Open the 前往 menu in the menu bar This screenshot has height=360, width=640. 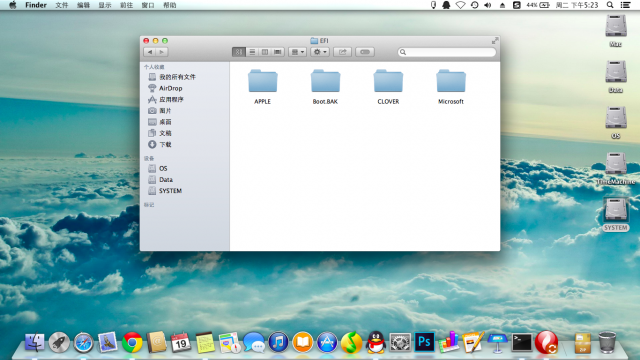coord(127,5)
